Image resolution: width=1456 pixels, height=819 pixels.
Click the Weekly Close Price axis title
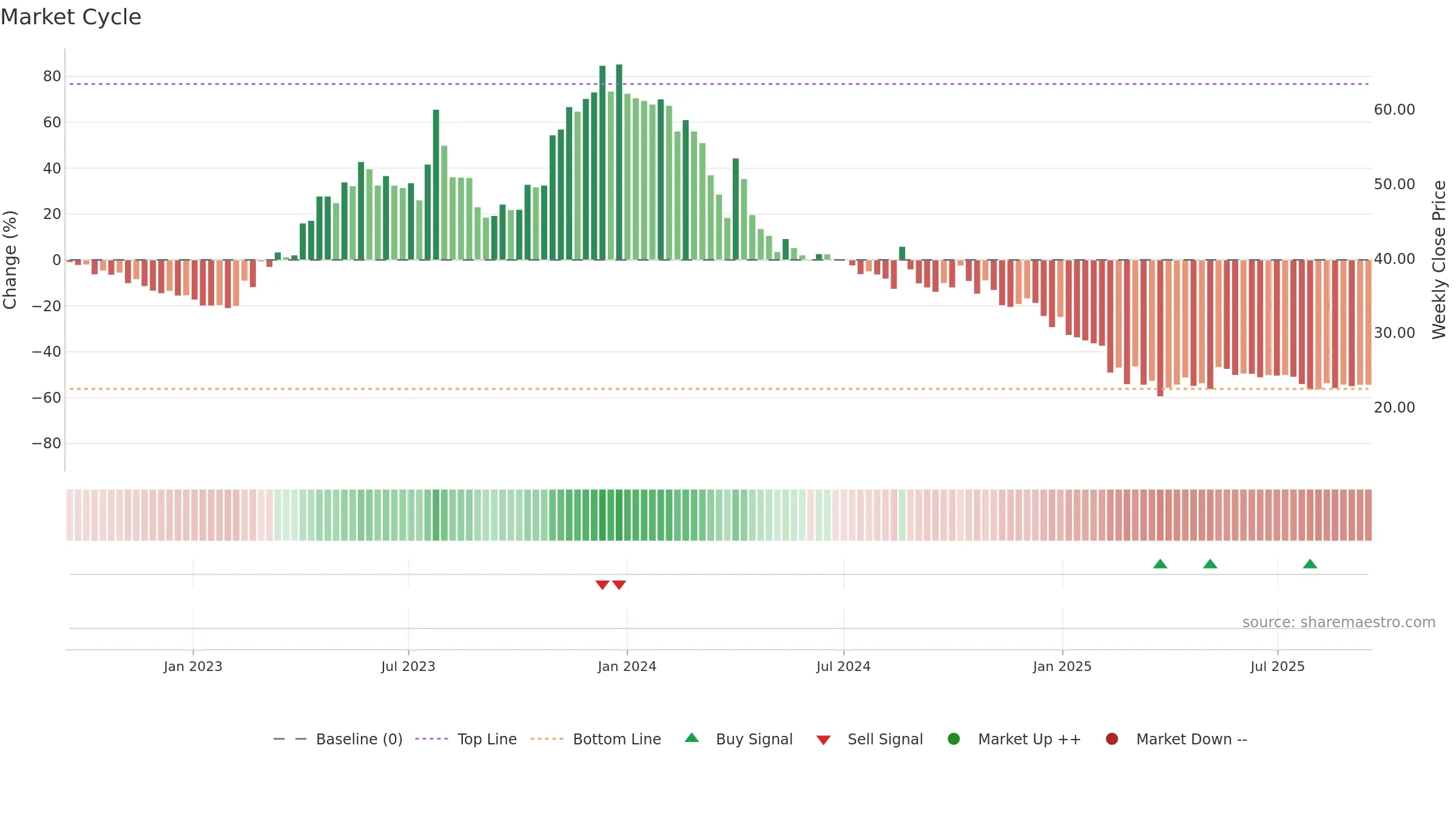coord(1439,260)
